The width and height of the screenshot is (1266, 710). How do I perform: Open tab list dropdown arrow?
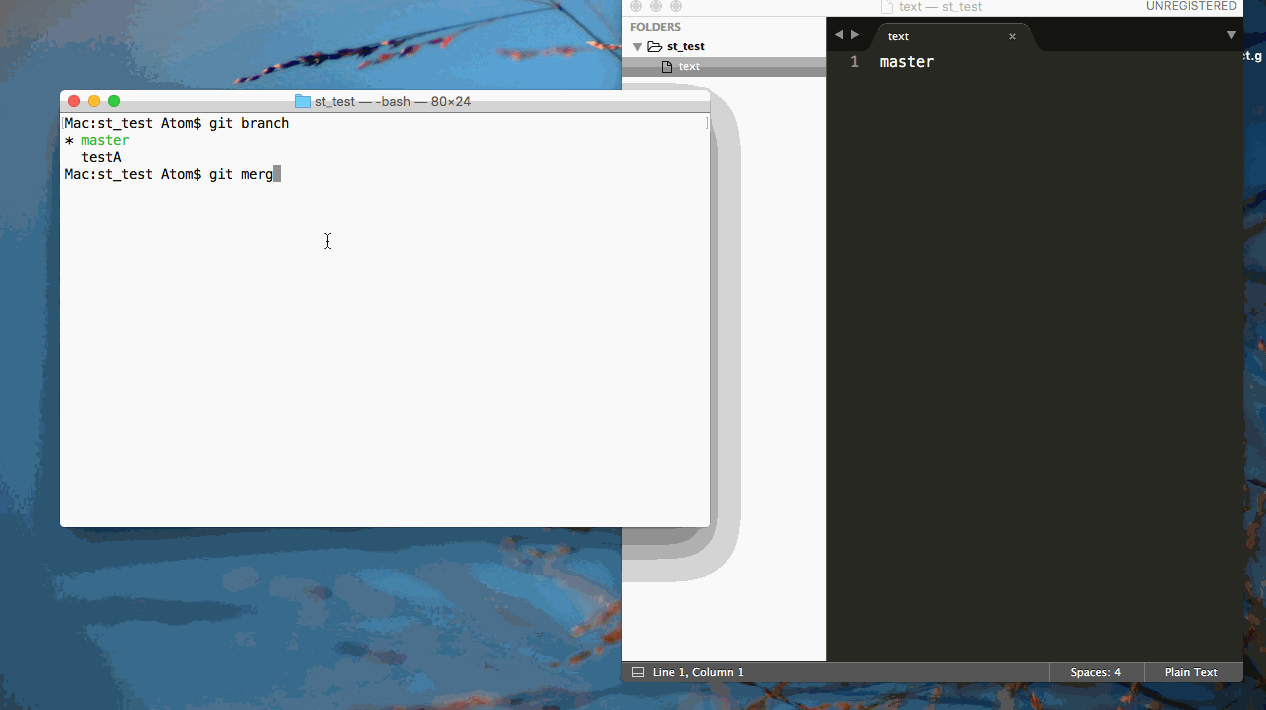(1231, 35)
